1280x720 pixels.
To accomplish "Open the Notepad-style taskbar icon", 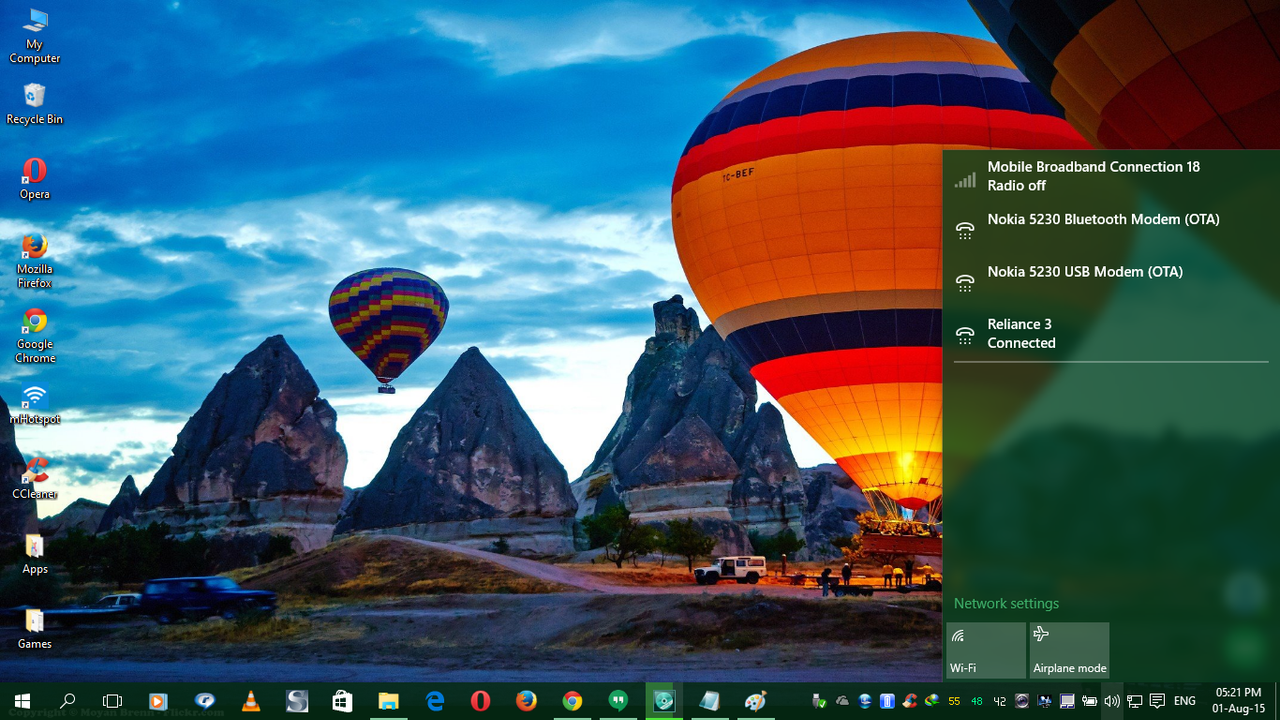I will pyautogui.click(x=709, y=701).
